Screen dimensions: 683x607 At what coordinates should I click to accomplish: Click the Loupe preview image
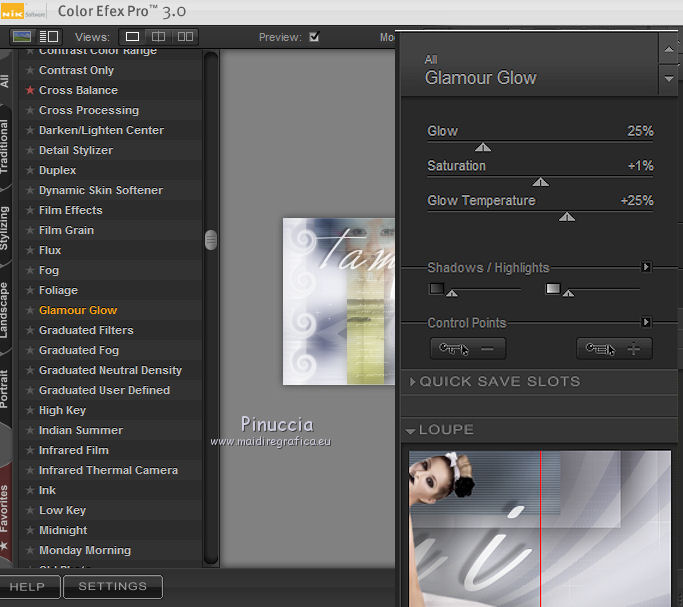coord(540,529)
